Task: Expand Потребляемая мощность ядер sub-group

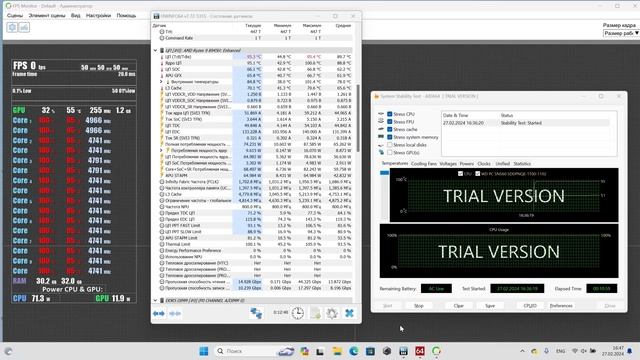Action: (x=161, y=150)
